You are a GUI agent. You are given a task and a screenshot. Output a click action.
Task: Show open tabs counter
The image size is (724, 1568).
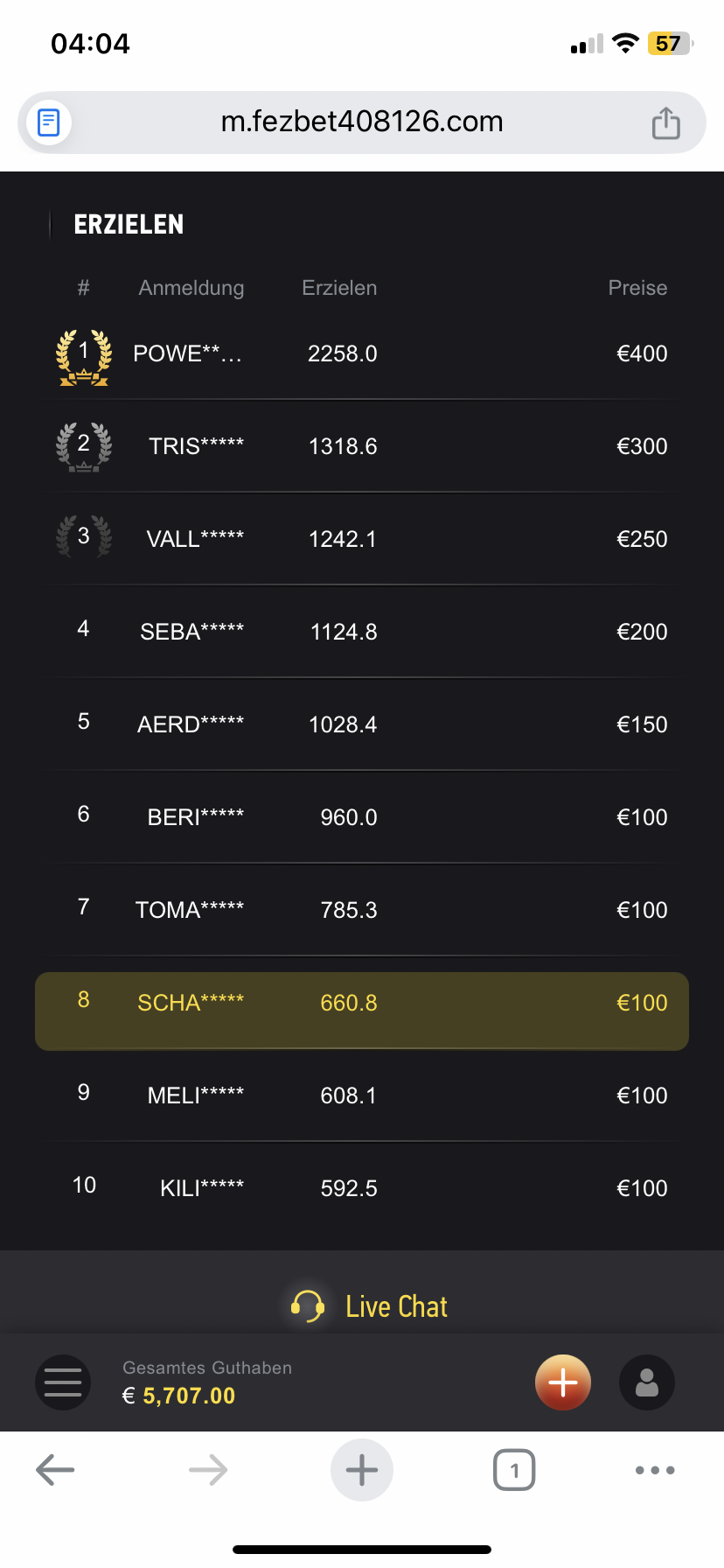click(514, 1470)
